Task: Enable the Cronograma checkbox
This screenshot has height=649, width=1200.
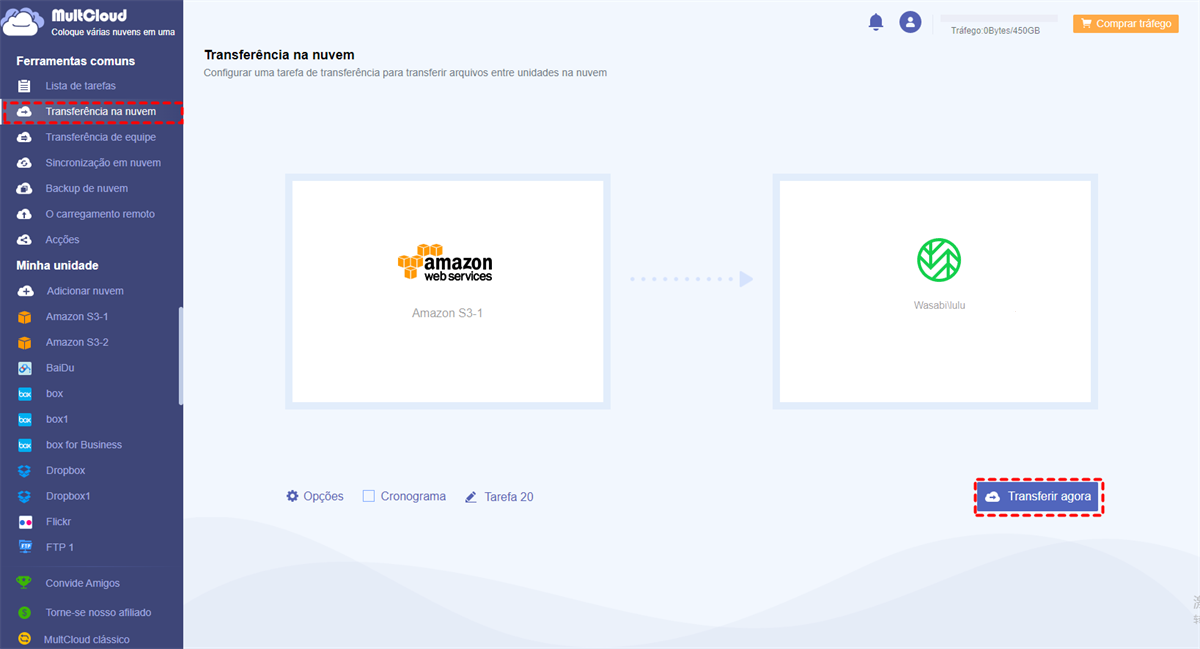Action: pos(369,496)
